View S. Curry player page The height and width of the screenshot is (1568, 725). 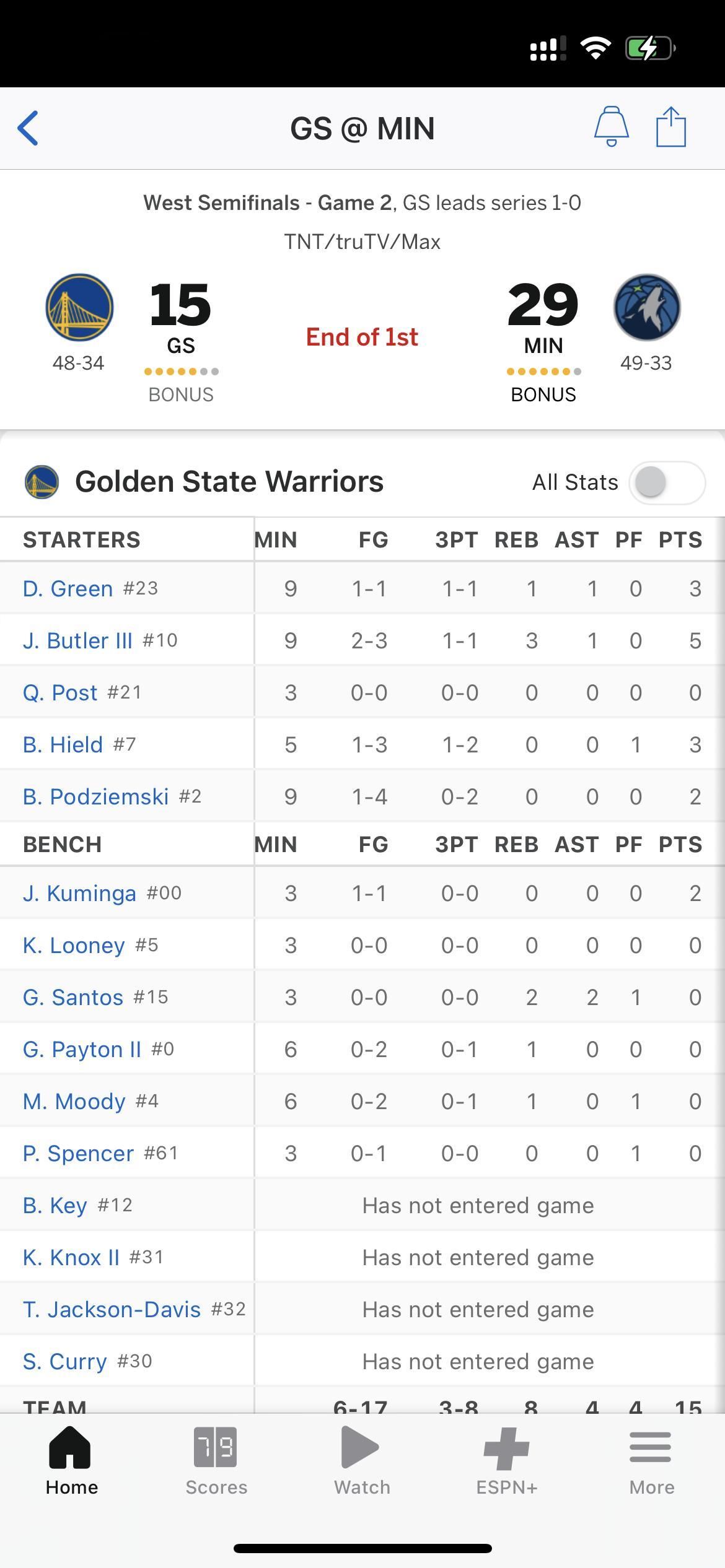65,1361
